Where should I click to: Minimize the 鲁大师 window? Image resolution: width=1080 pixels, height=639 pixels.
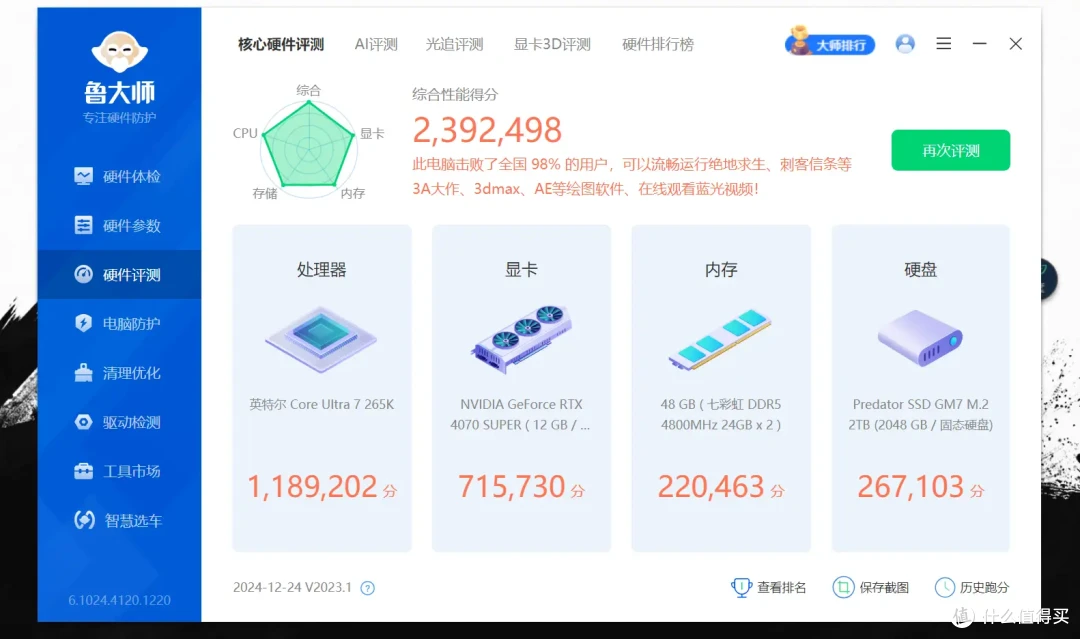tap(979, 43)
